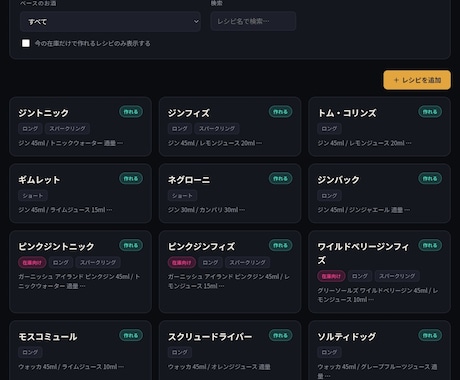Click the pink 在庫向け tag on ピンクジンフィズ
460x380 pixels.
[182, 263]
